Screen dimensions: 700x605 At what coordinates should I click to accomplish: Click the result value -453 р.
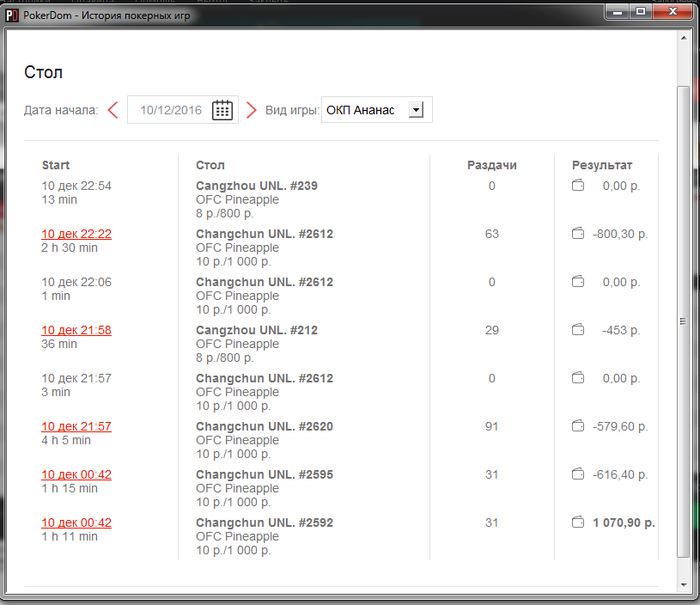tap(621, 330)
